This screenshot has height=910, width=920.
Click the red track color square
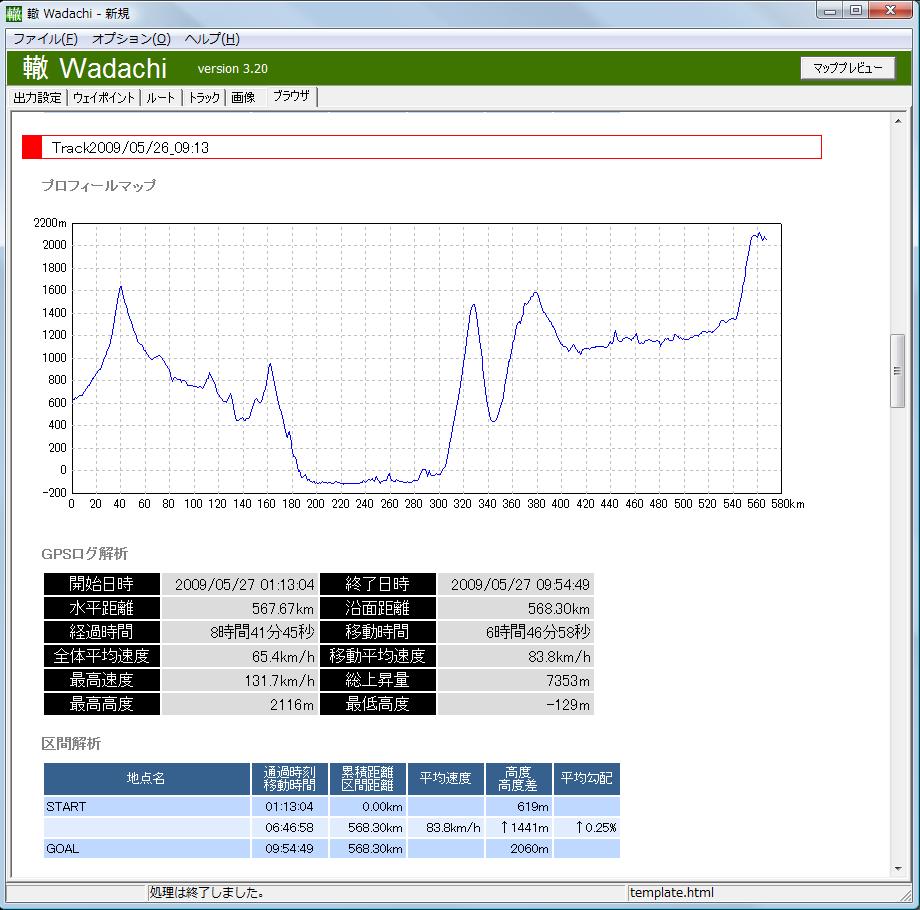pos(32,147)
